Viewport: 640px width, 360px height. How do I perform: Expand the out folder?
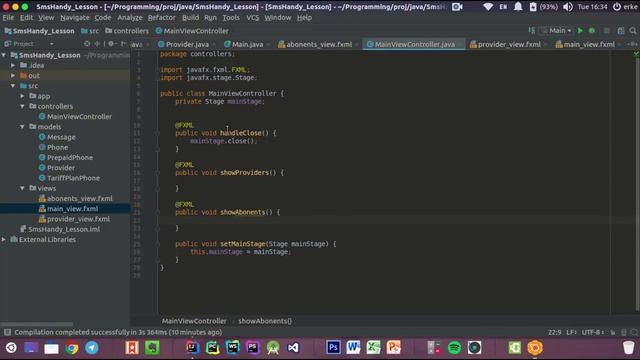13,76
